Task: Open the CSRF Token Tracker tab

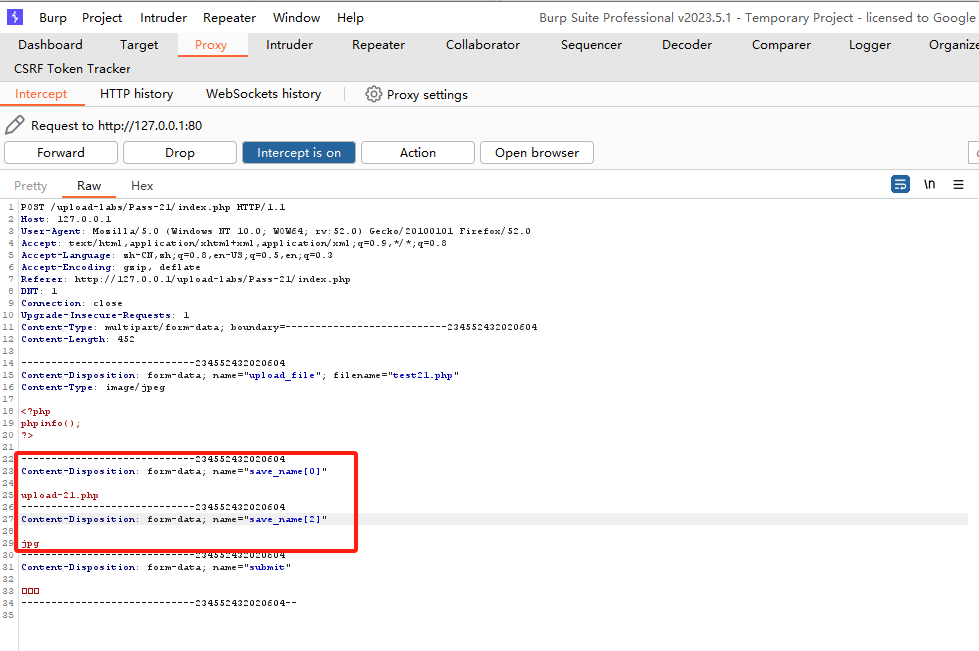Action: 72,69
